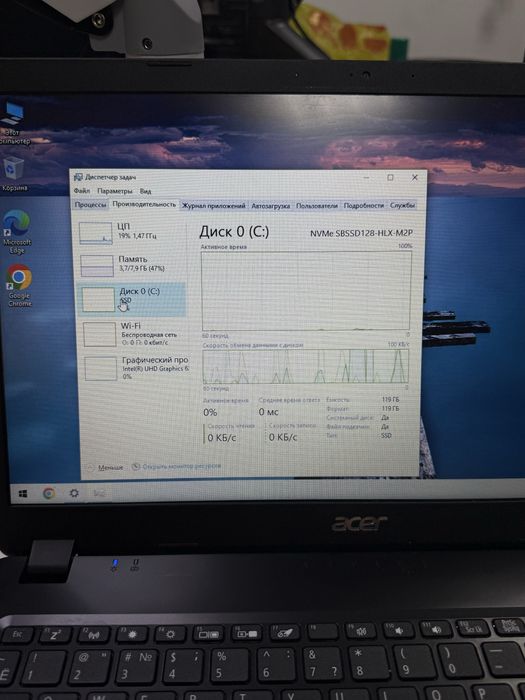Minimize the Task Manager window
The height and width of the screenshot is (700, 525).
click(366, 177)
